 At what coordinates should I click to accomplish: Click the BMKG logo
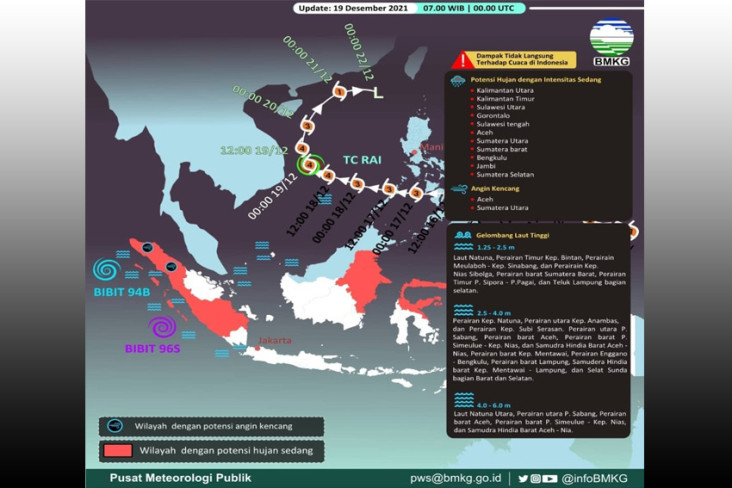click(612, 42)
